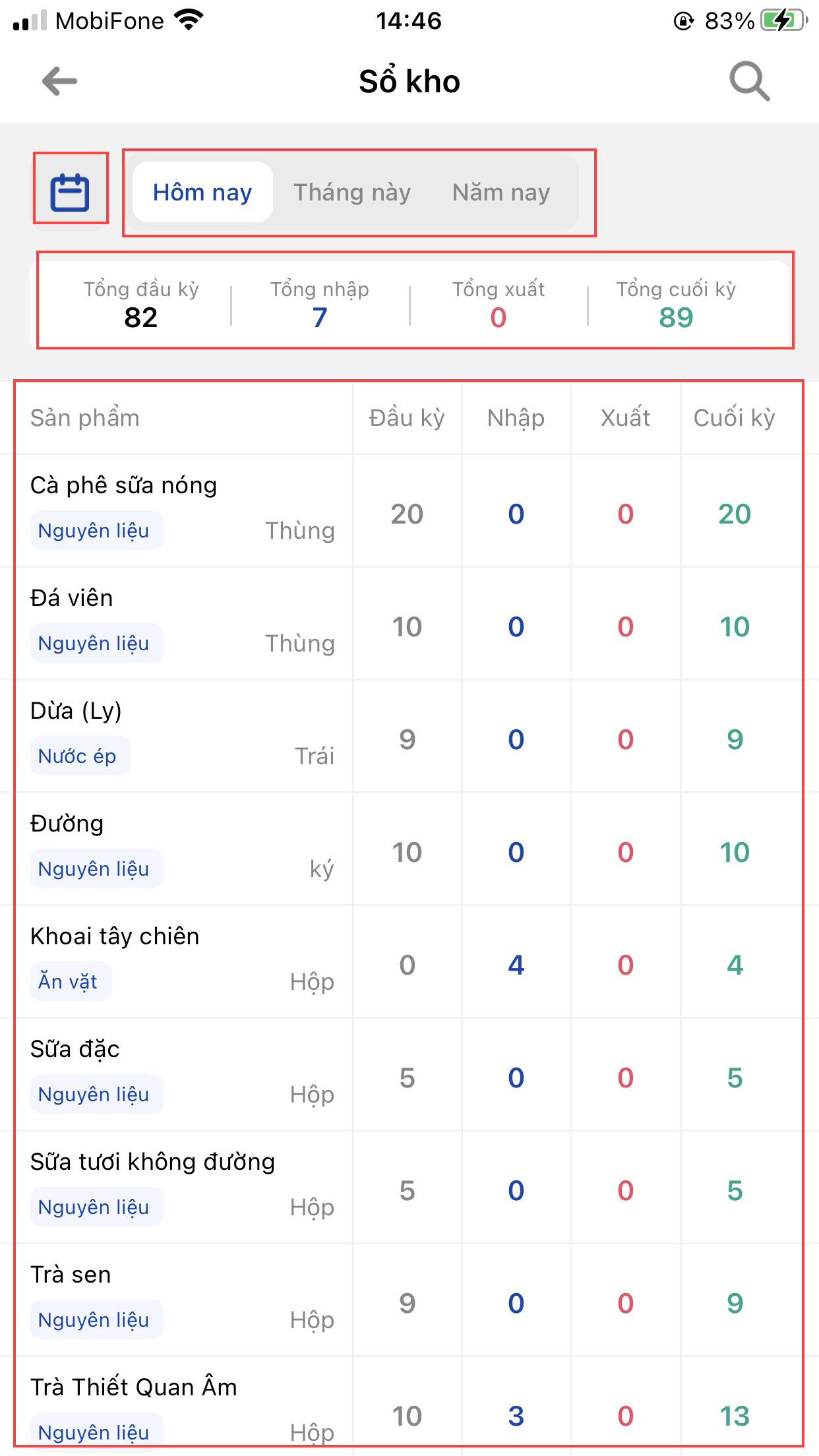Tap the Tổng cuối kỳ summary total
Screen dimensions: 819x1456
click(x=676, y=317)
